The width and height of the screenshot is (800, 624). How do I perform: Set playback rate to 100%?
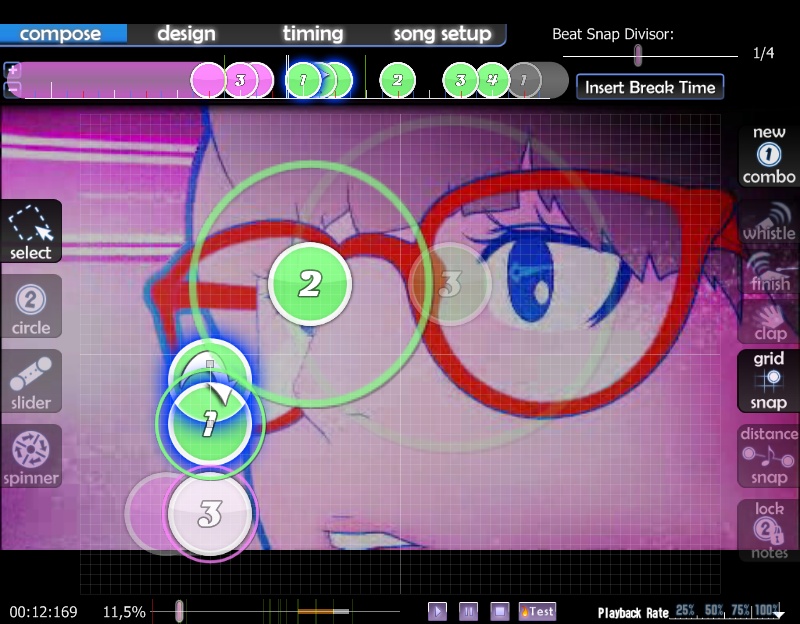767,610
